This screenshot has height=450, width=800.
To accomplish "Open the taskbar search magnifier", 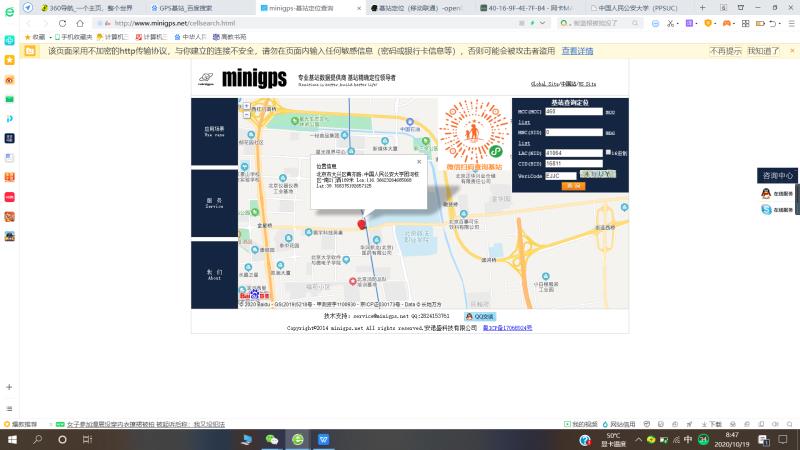I will coord(37,439).
